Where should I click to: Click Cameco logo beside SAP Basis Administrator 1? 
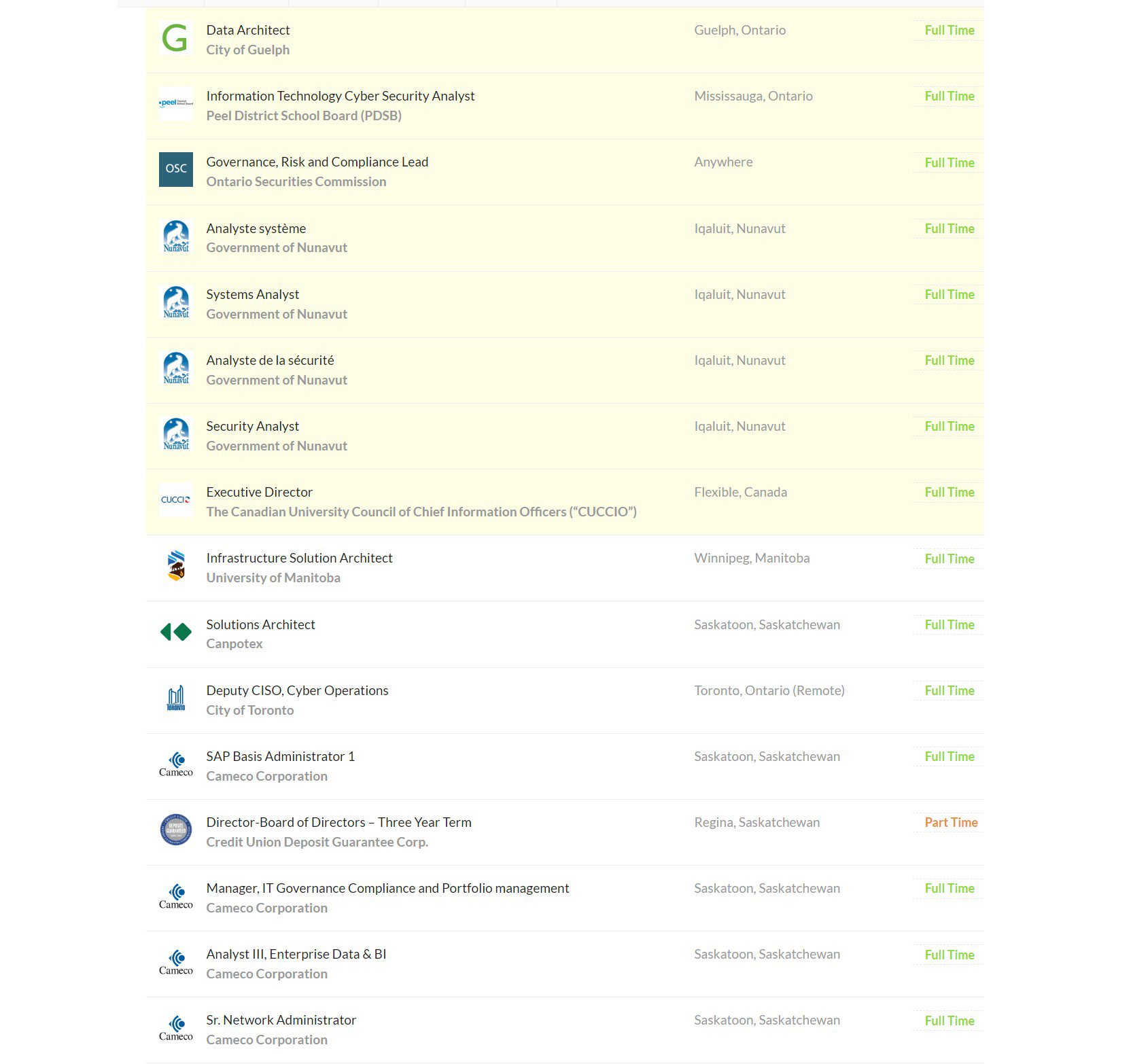pyautogui.click(x=175, y=764)
